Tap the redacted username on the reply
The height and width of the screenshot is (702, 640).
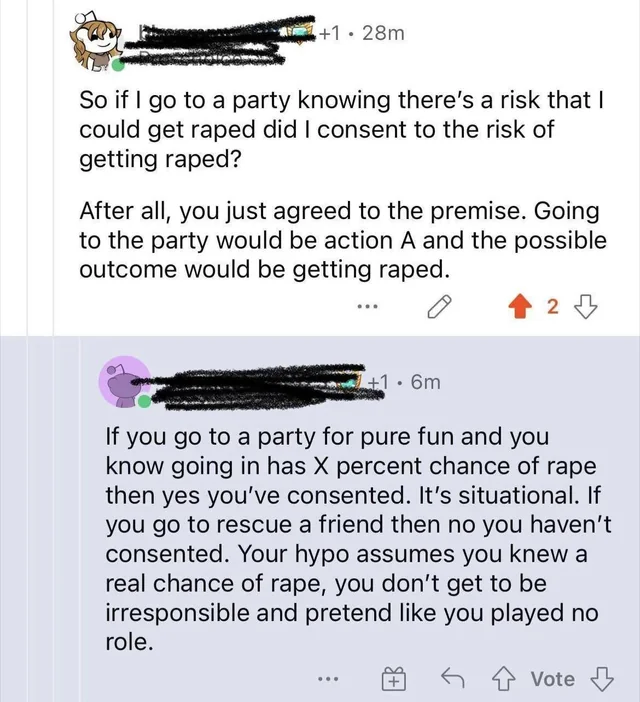tap(260, 386)
